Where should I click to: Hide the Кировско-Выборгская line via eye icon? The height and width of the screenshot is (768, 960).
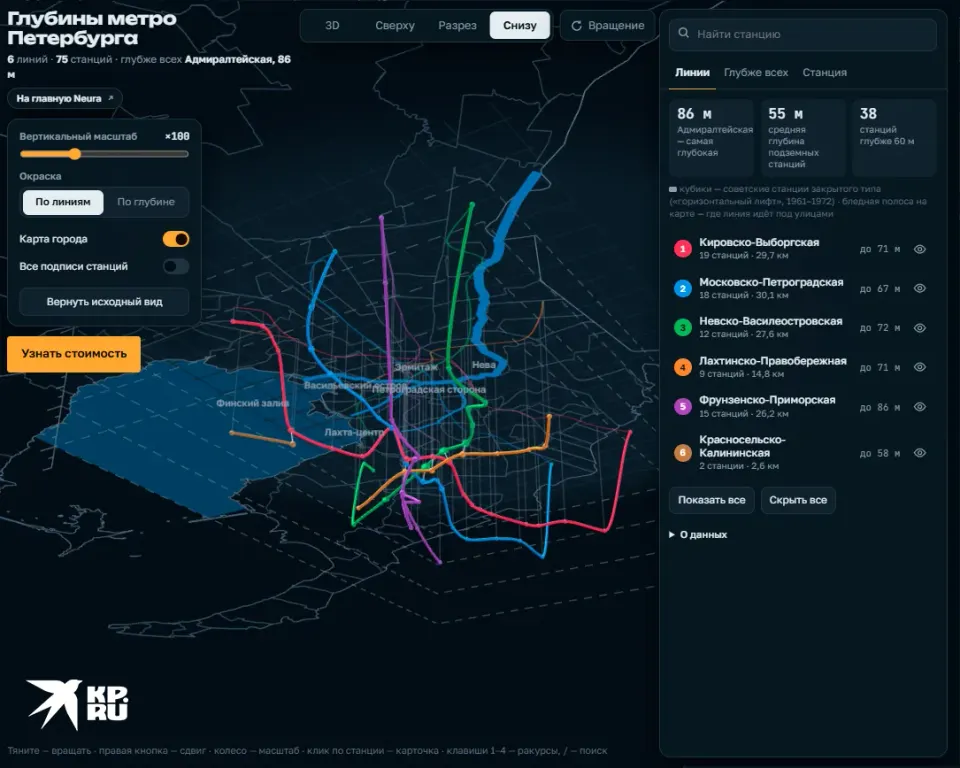pyautogui.click(x=920, y=249)
